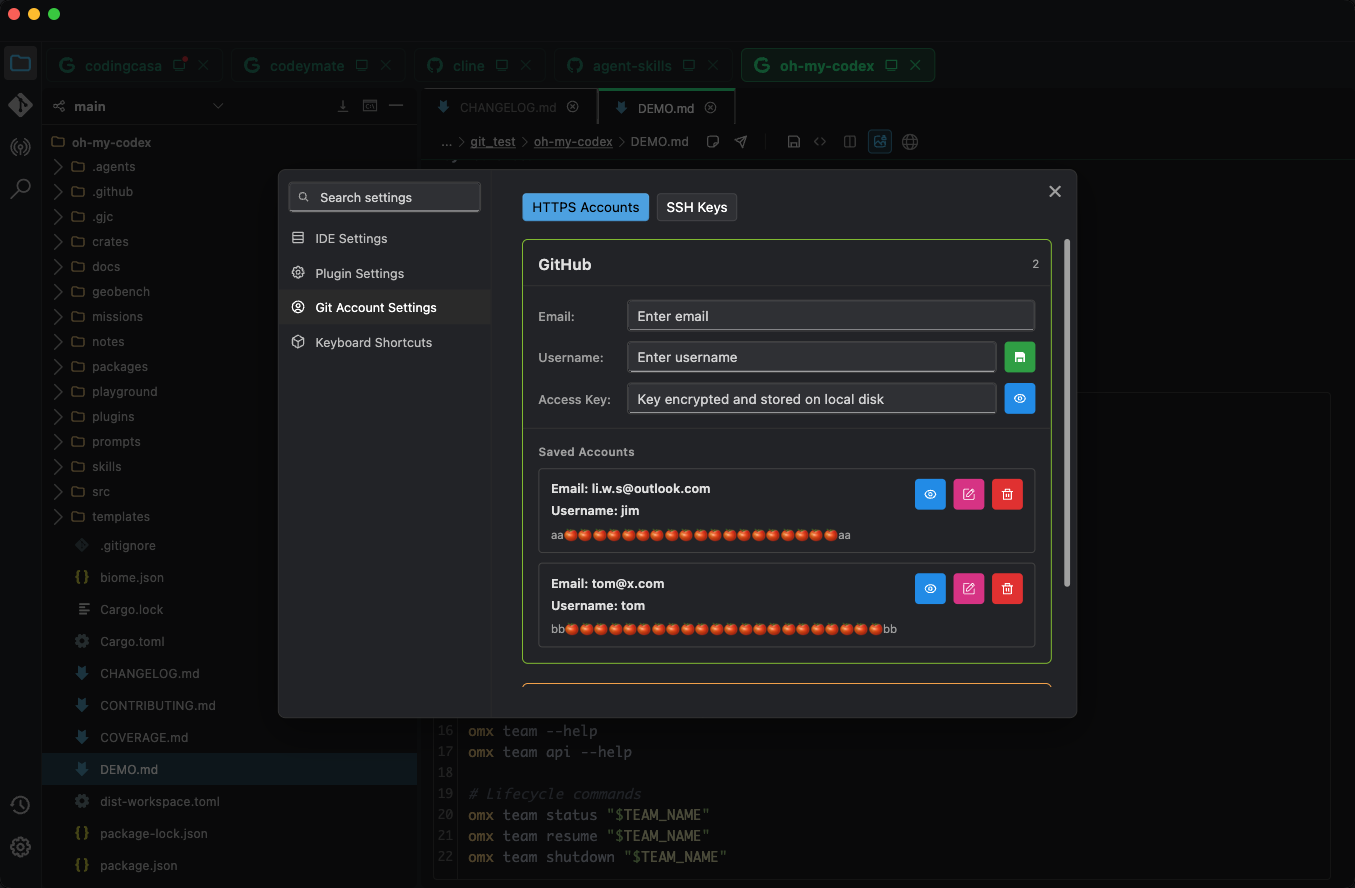The width and height of the screenshot is (1355, 888).
Task: Open the history icon in sidebar
Action: coord(20,805)
